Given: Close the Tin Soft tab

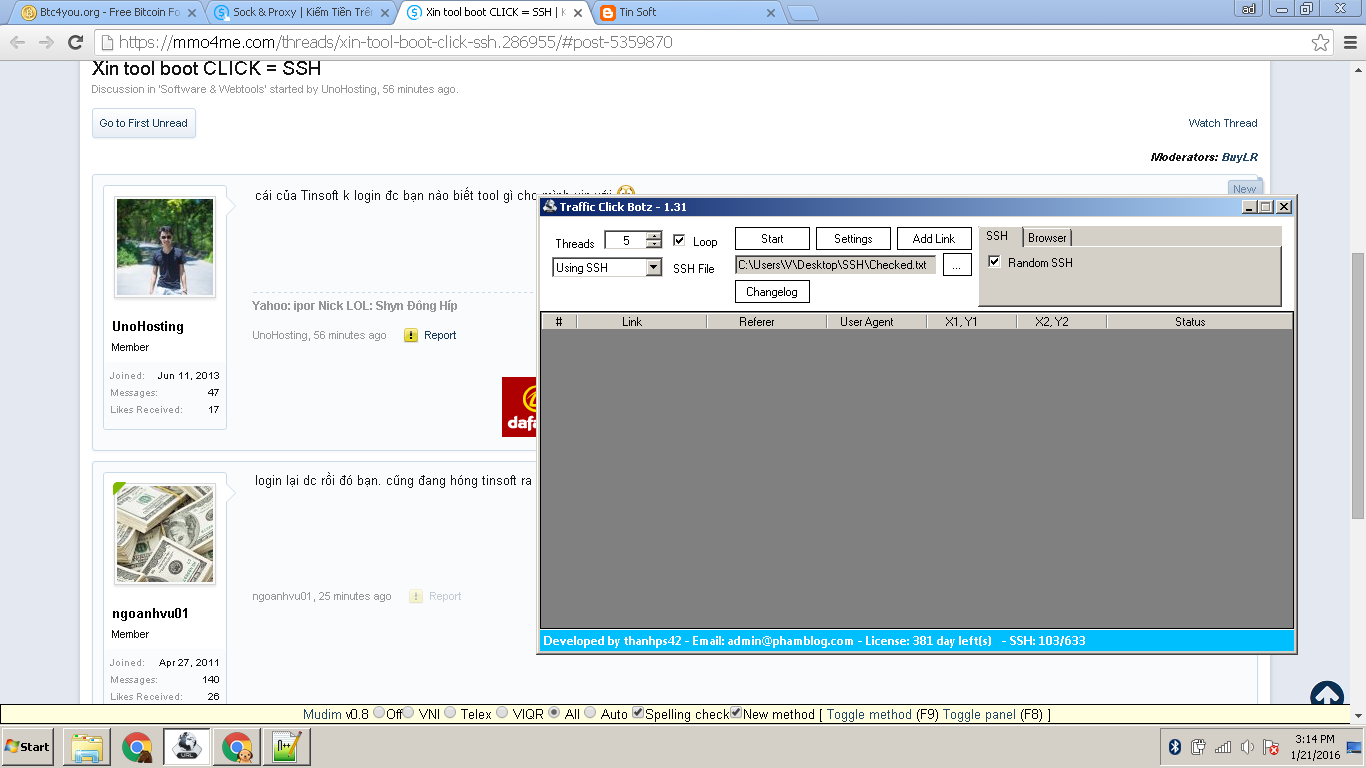Looking at the screenshot, I should [x=770, y=13].
